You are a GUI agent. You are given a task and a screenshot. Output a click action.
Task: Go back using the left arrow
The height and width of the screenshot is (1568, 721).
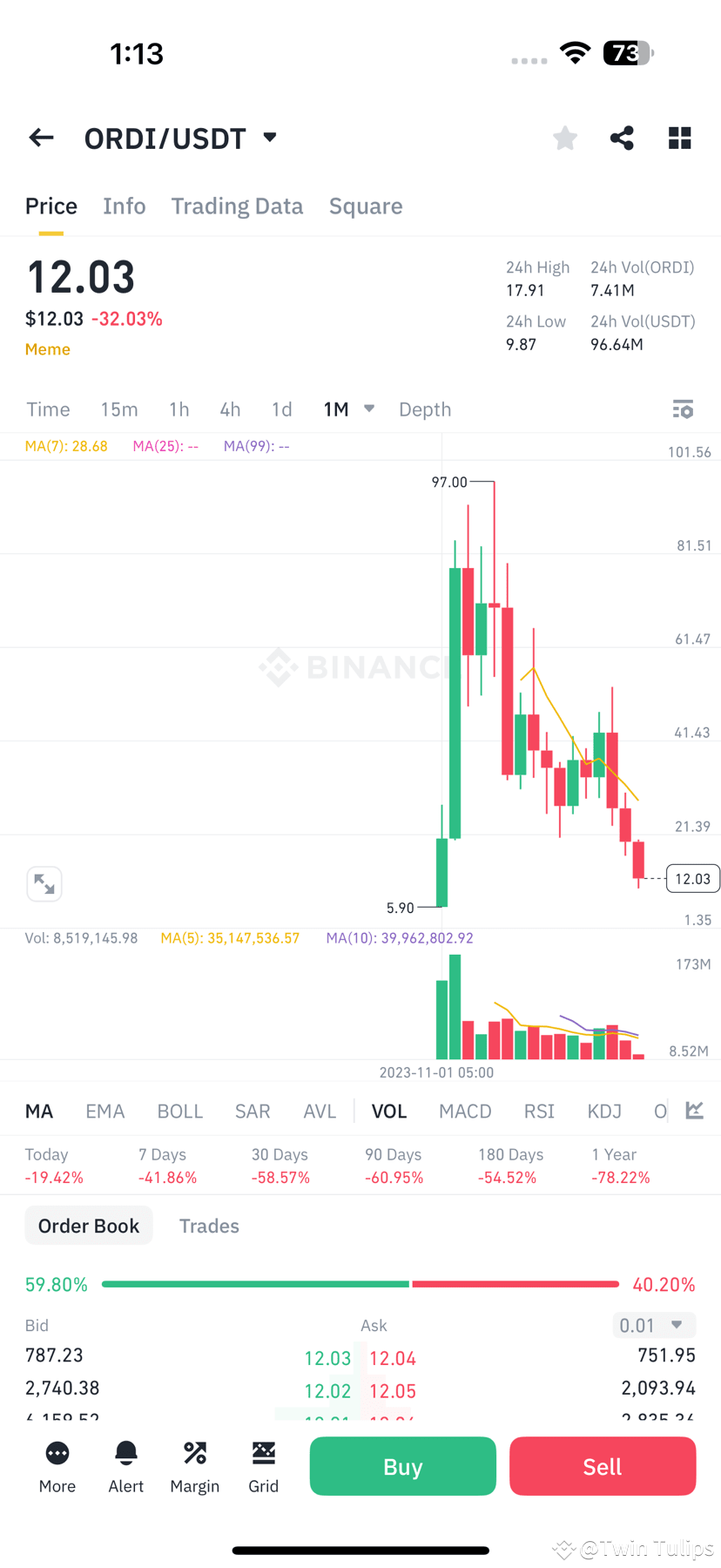click(41, 138)
